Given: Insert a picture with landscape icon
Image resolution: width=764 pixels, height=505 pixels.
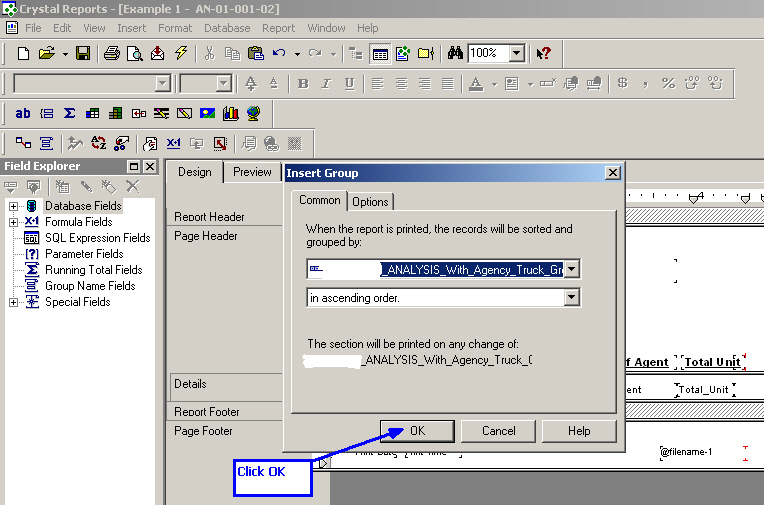Looking at the screenshot, I should 207,114.
